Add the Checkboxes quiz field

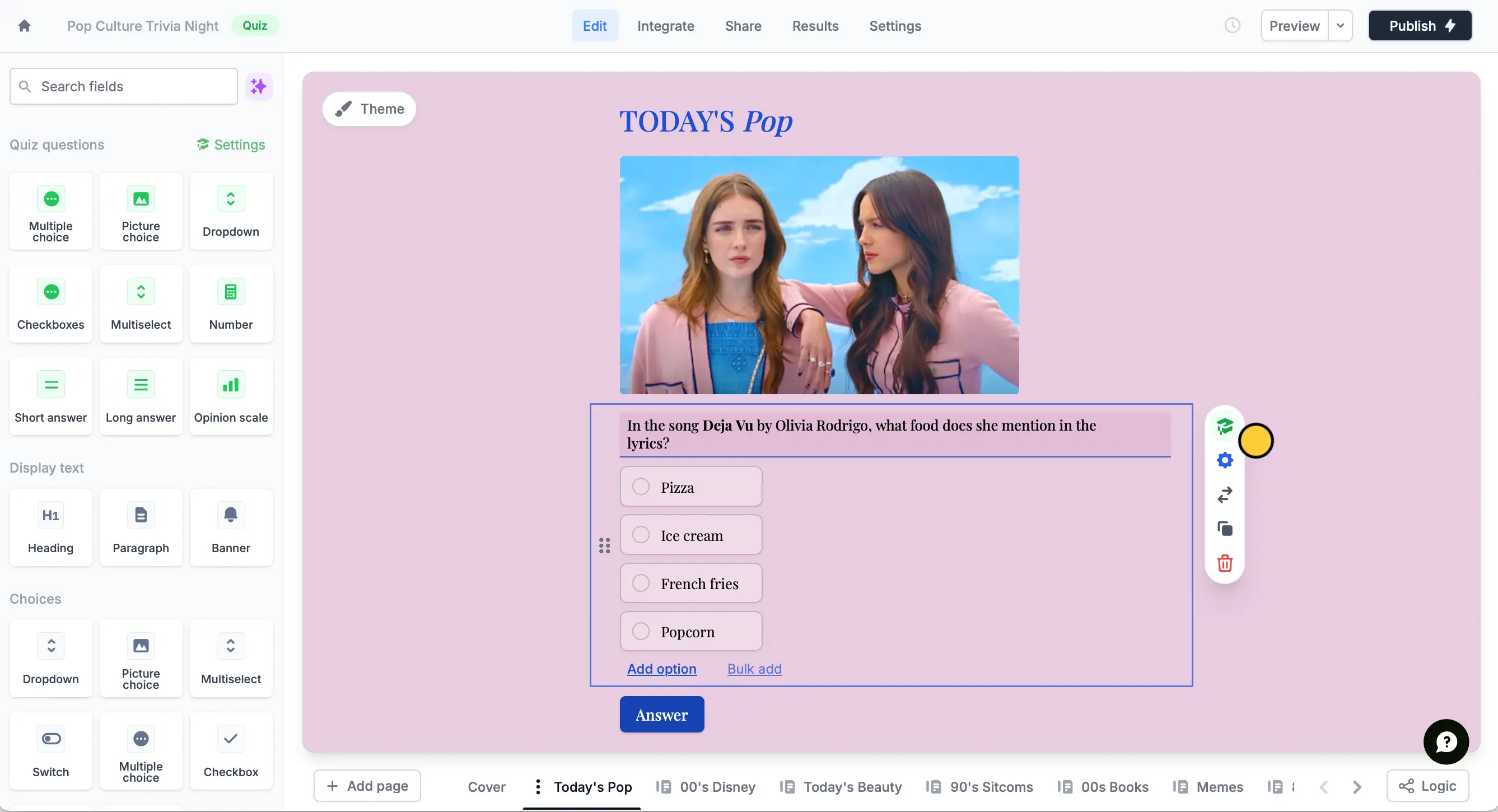click(x=50, y=304)
